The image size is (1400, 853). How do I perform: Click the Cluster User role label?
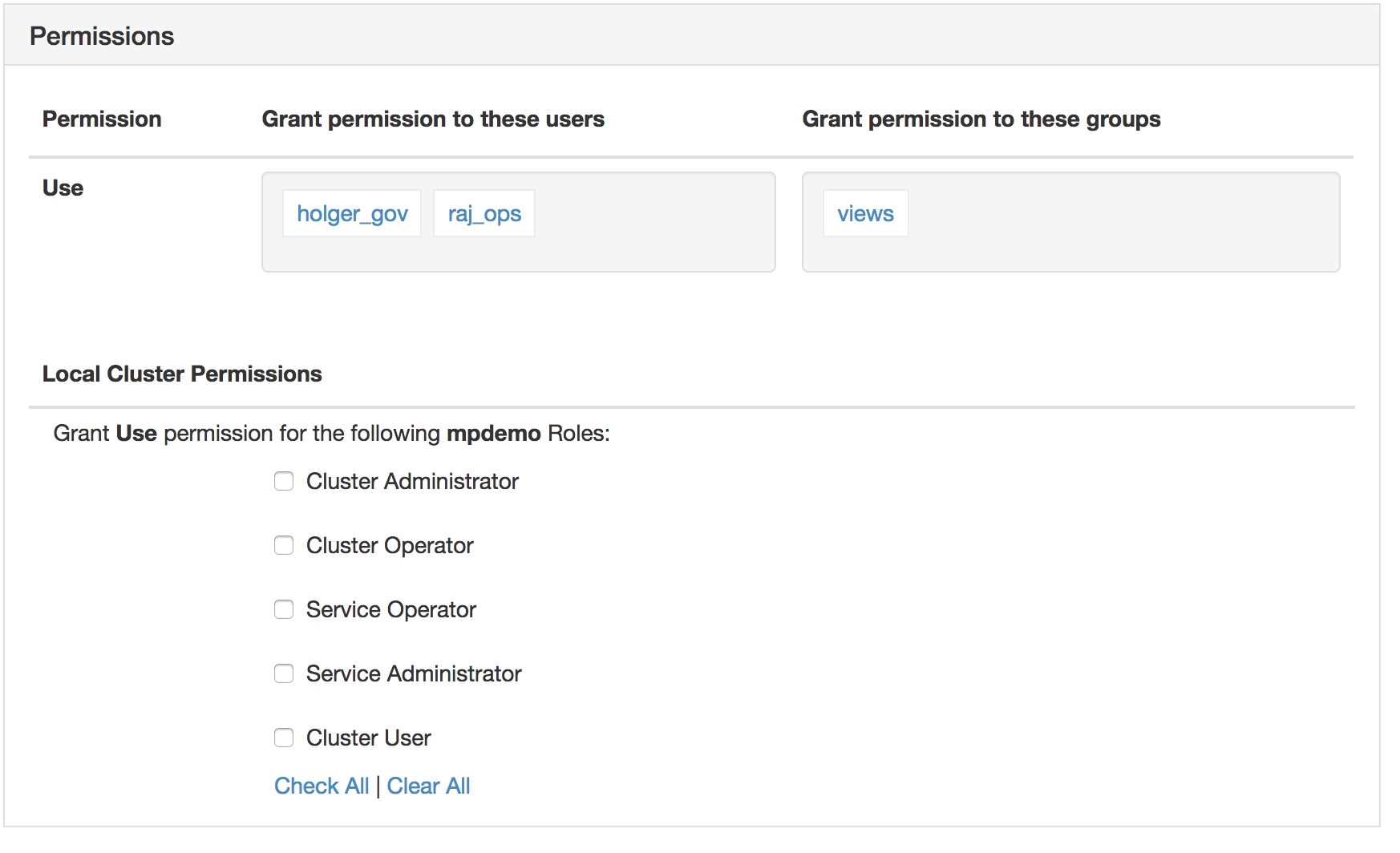click(x=369, y=738)
